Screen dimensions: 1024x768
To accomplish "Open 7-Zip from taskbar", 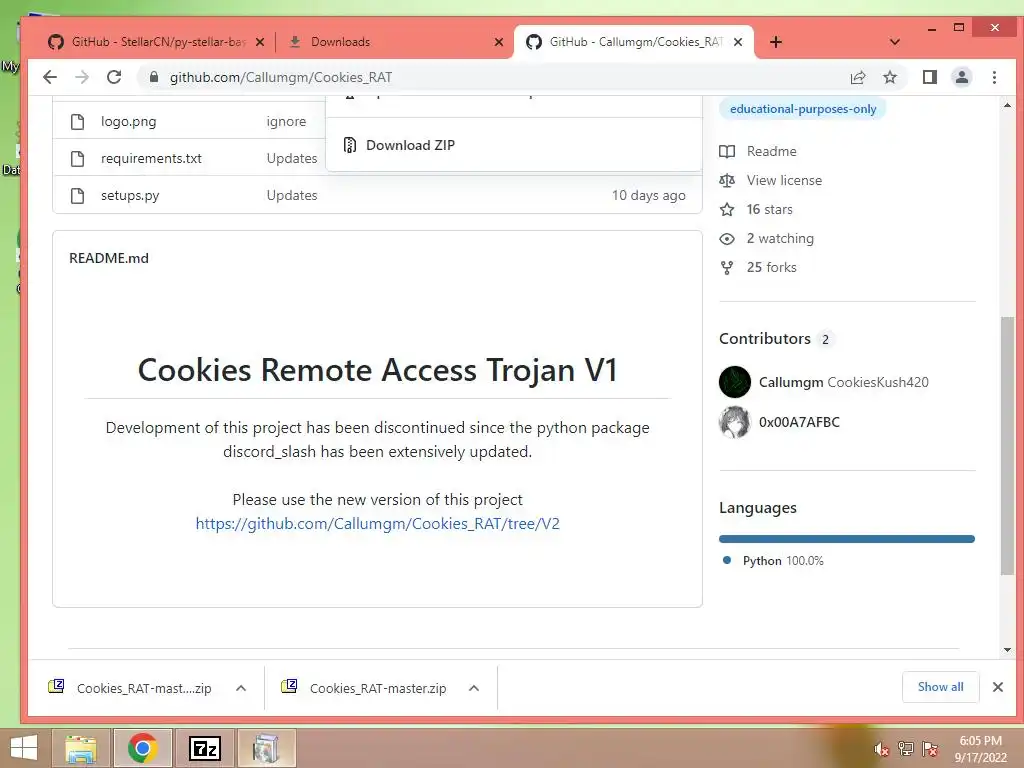I will (204, 748).
